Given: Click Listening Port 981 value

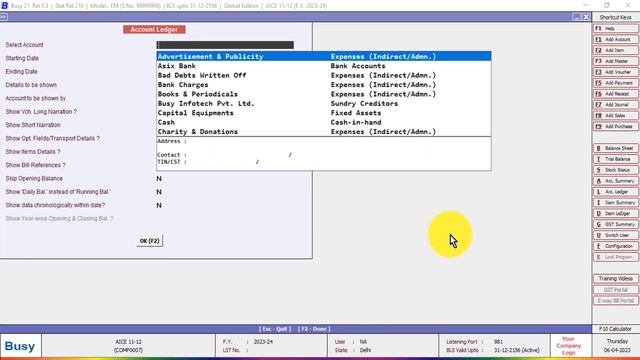Looking at the screenshot, I should (498, 342).
